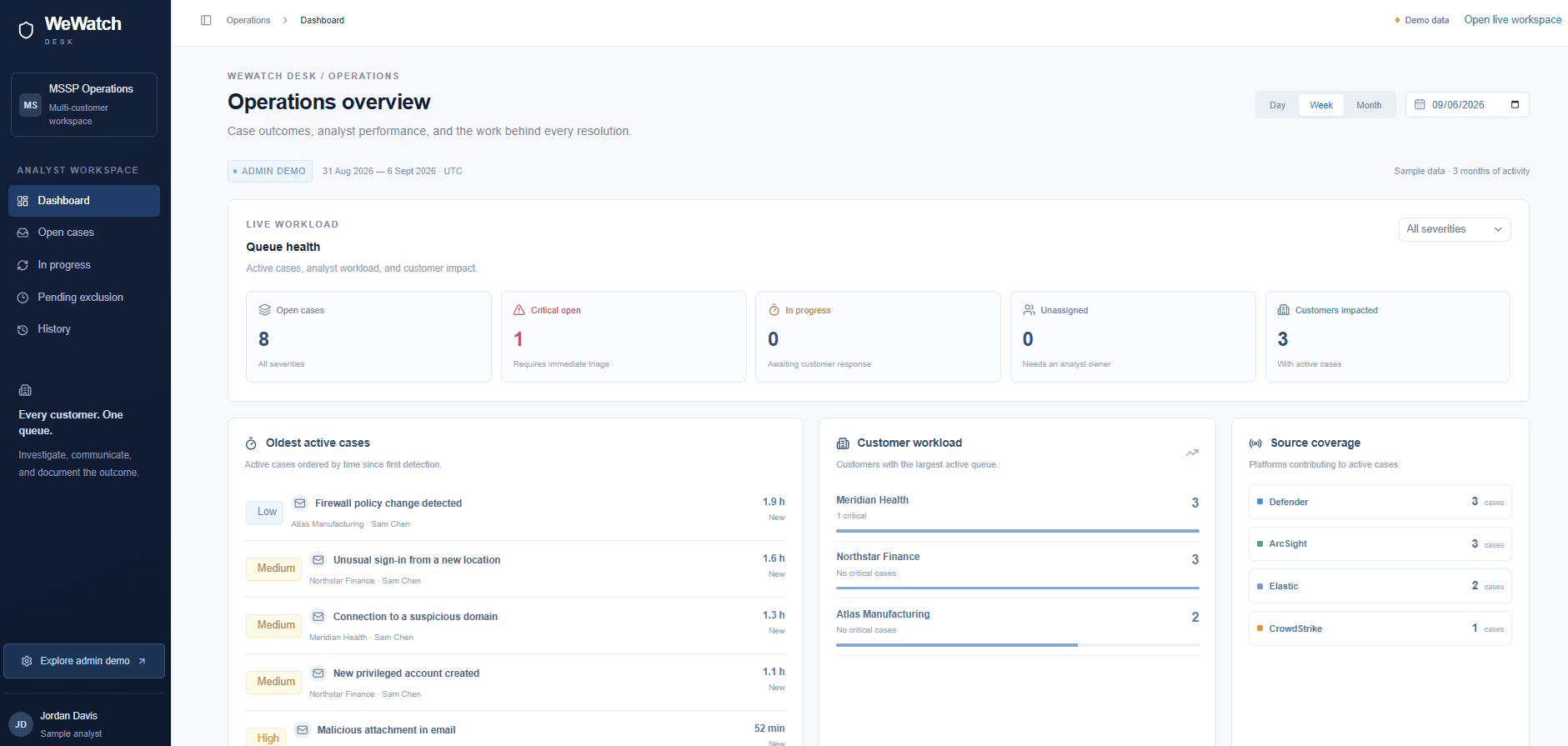Open the ArcSight source coverage row
The height and width of the screenshot is (746, 1568).
tap(1380, 544)
